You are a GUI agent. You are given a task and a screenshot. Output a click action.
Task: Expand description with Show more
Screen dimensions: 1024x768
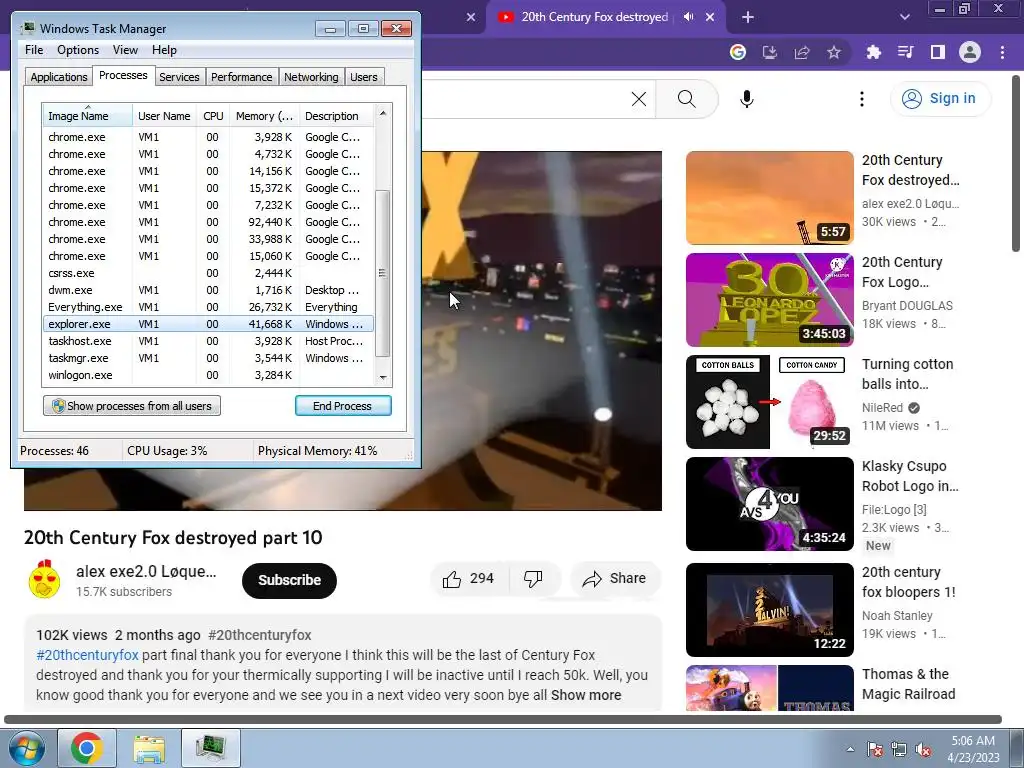point(586,695)
